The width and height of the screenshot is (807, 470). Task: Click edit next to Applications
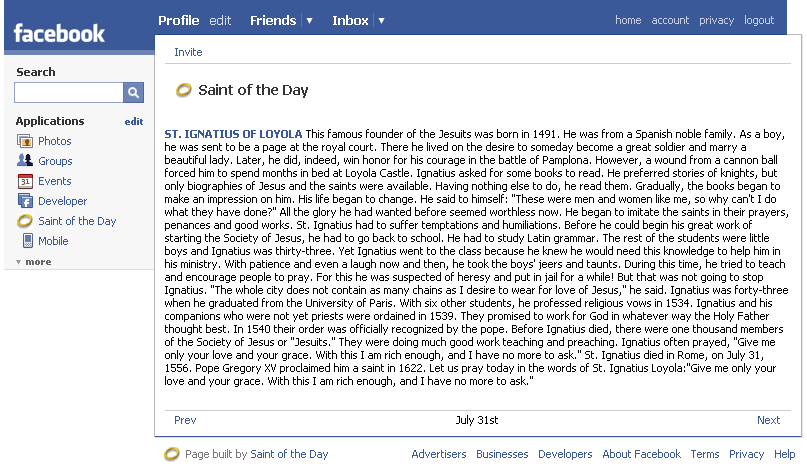tap(134, 121)
